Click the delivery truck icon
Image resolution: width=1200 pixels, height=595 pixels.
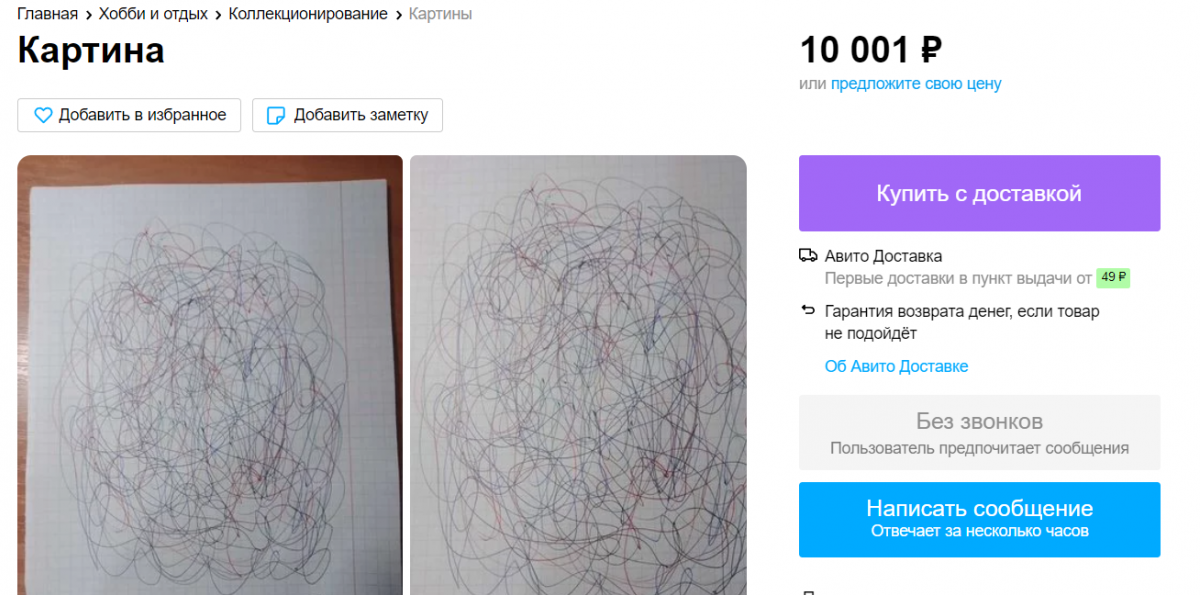(x=808, y=256)
